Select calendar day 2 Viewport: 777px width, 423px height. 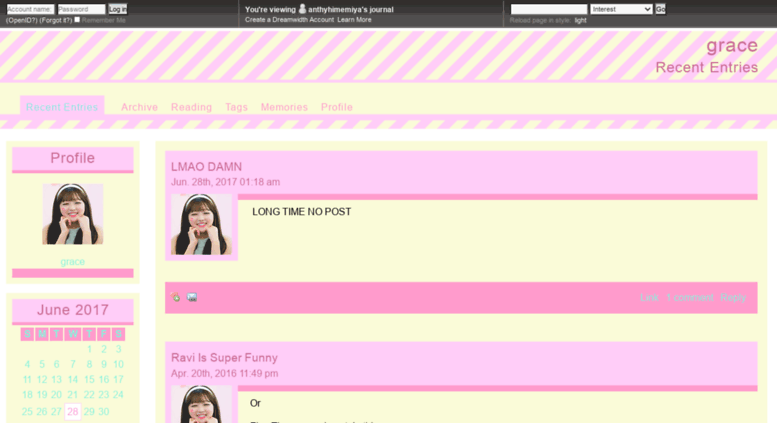point(104,349)
